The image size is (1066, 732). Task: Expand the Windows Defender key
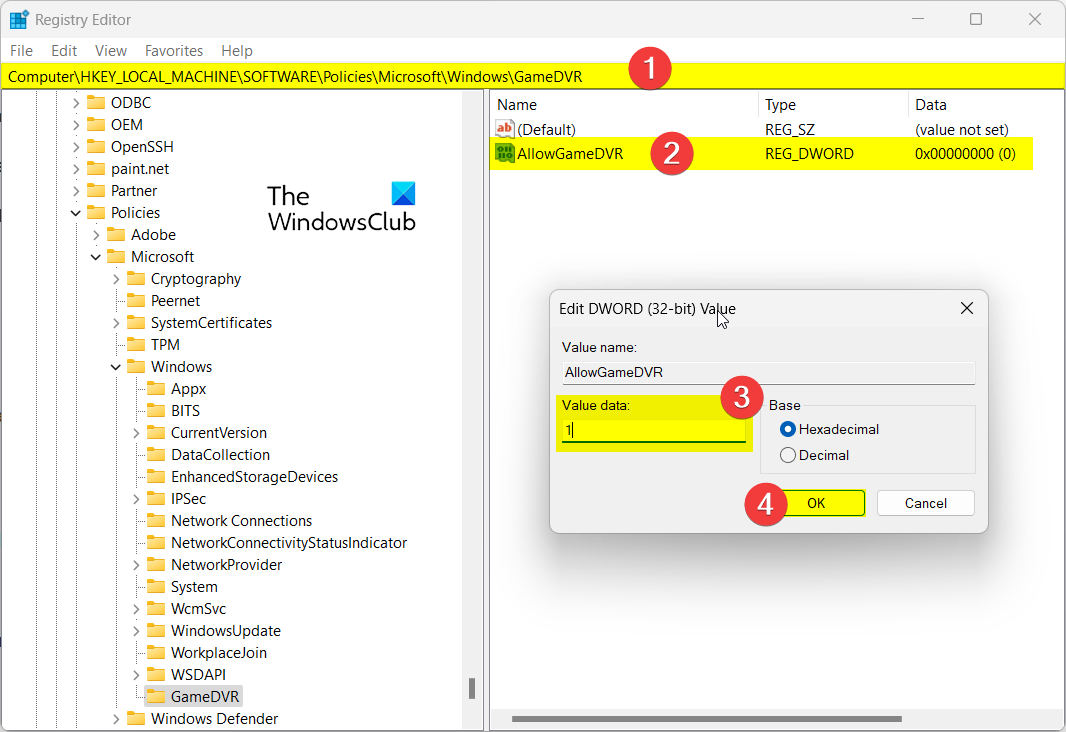click(x=116, y=718)
